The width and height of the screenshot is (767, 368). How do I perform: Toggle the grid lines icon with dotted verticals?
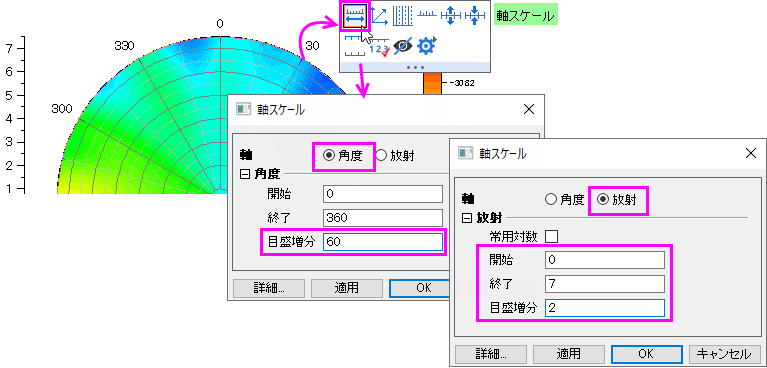(x=404, y=16)
